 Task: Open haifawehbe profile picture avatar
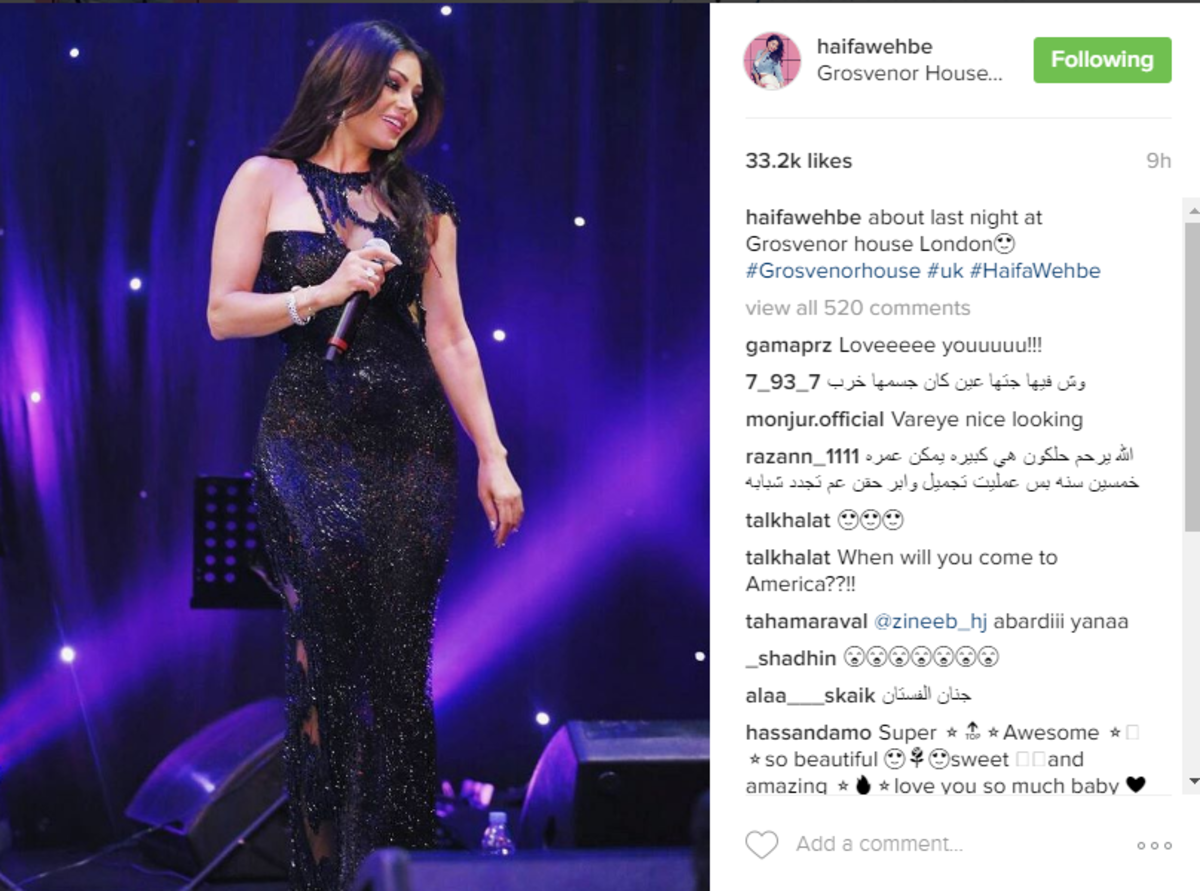(772, 60)
